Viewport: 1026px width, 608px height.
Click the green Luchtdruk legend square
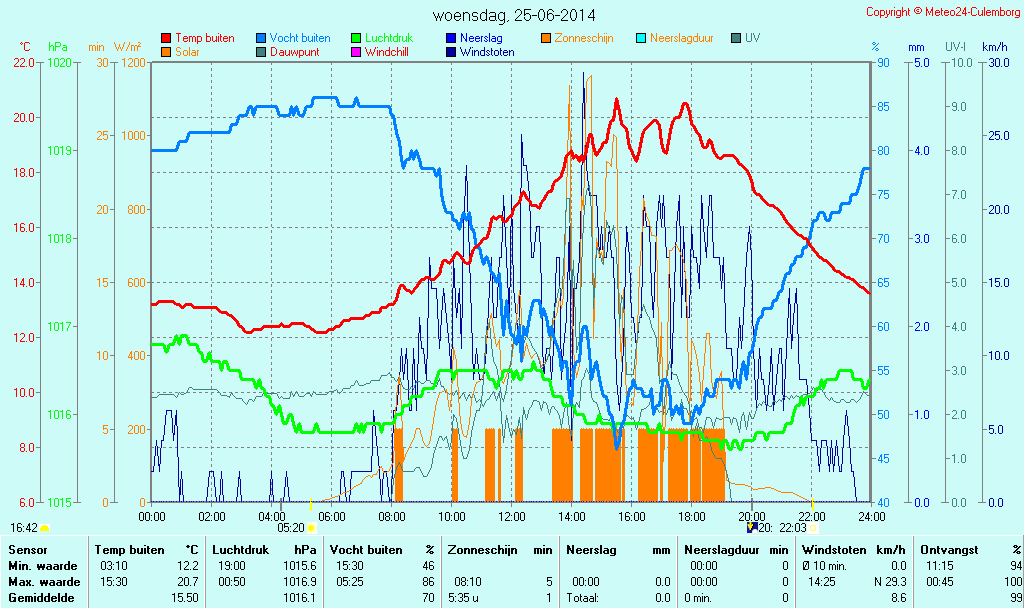tap(355, 38)
